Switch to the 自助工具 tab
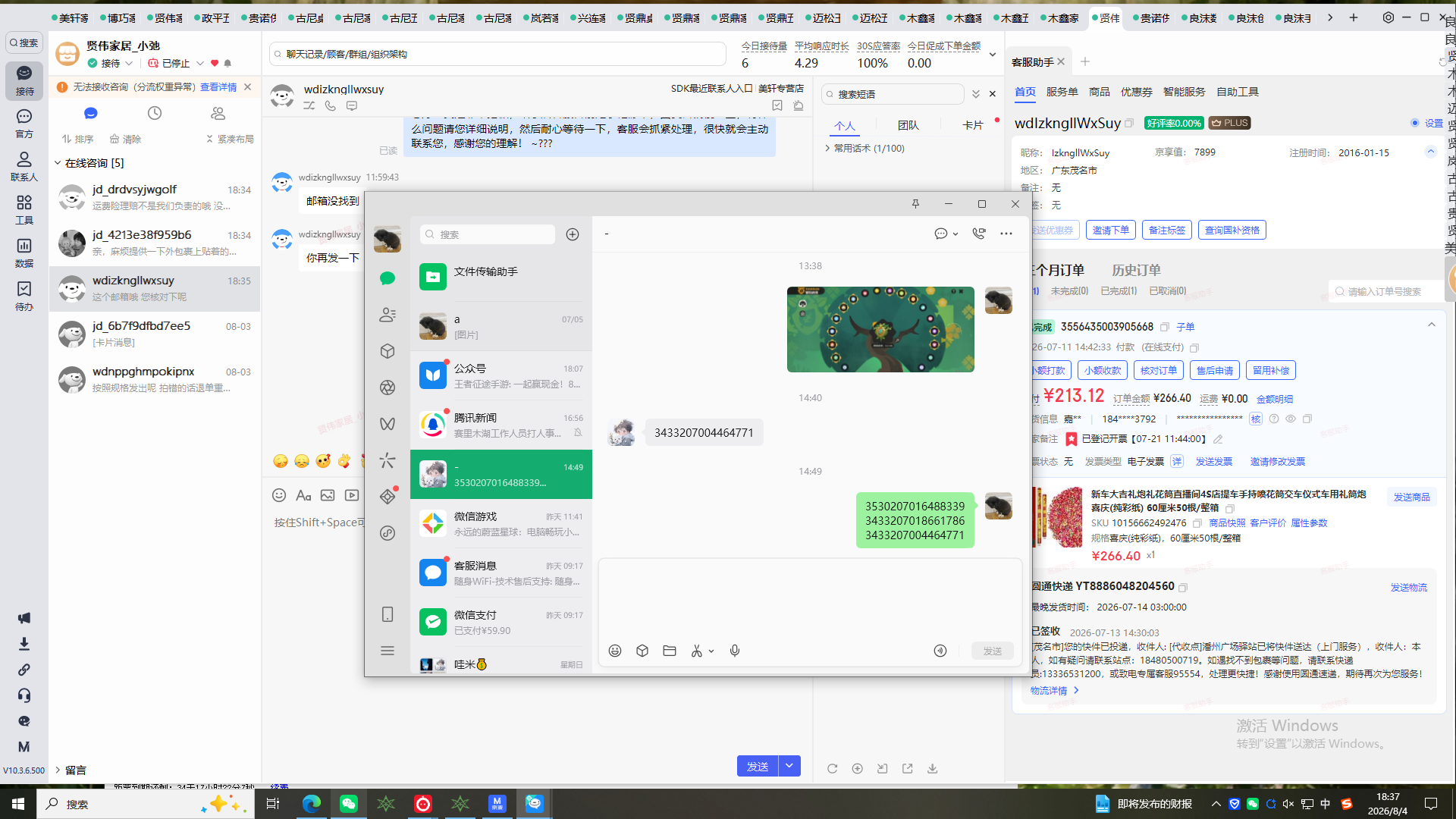The image size is (1456, 819). 1238,92
